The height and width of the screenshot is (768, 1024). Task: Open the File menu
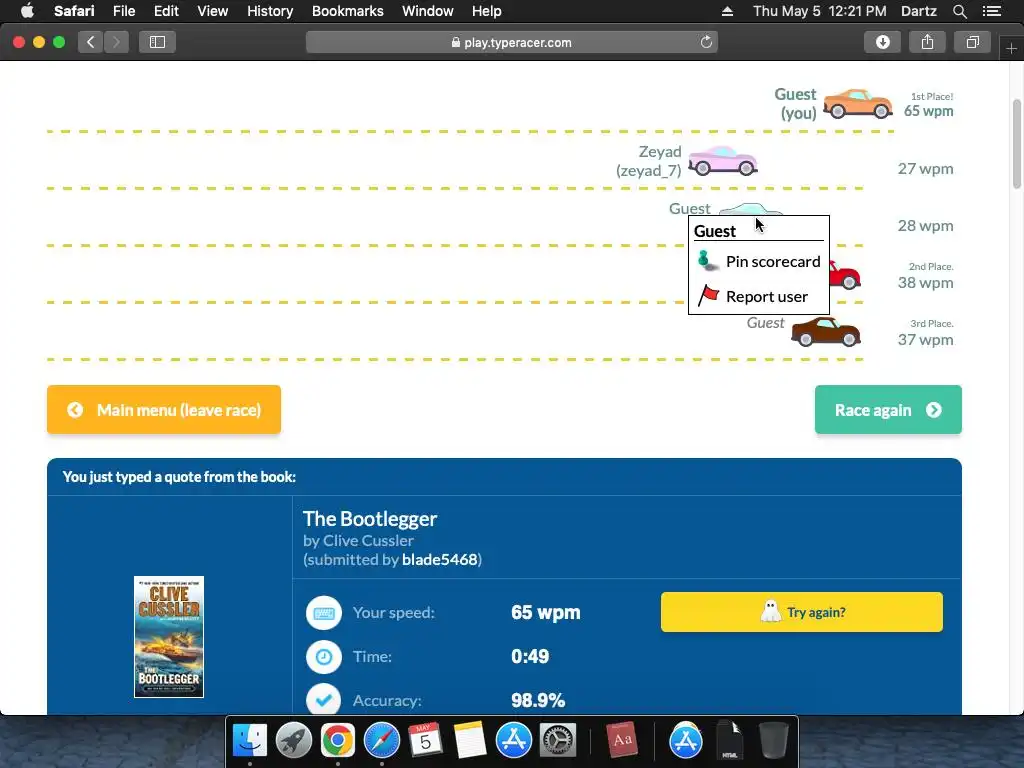[x=123, y=11]
